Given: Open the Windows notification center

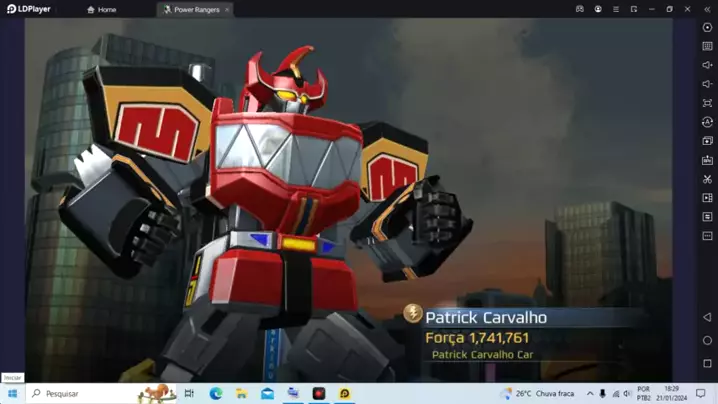Looking at the screenshot, I should (701, 393).
